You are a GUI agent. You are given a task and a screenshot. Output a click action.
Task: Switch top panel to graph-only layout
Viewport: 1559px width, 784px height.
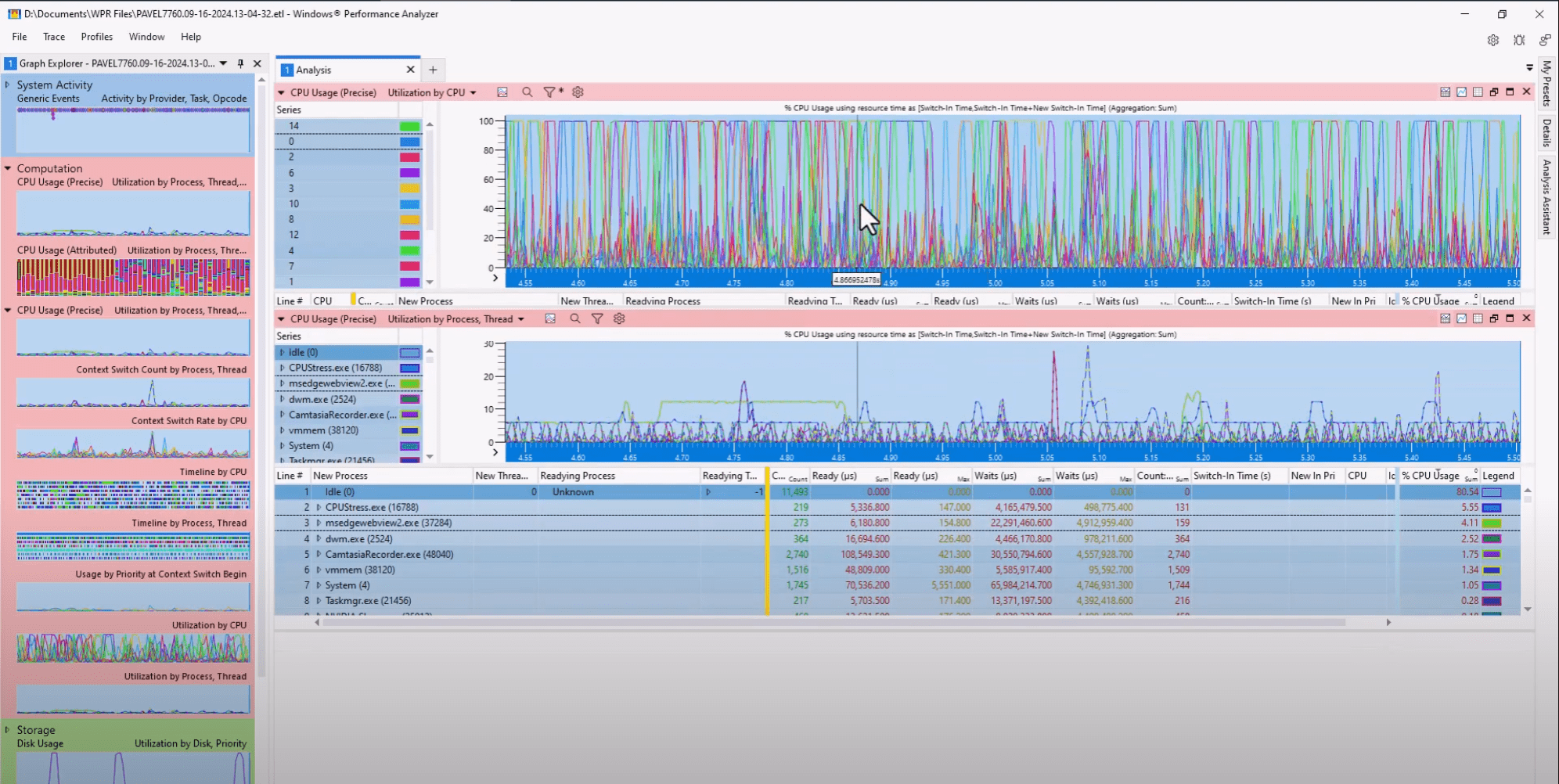[1461, 92]
